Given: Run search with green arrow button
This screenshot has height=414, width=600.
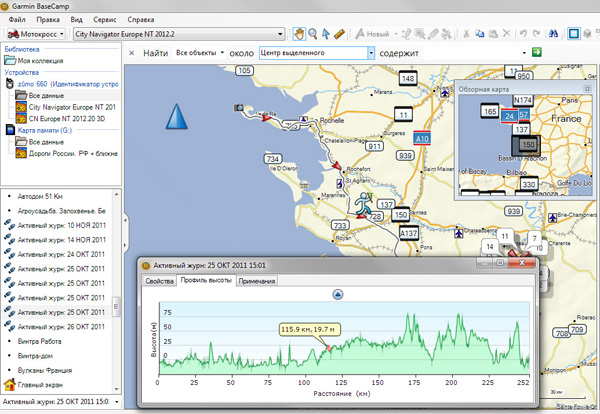Looking at the screenshot, I should click(537, 52).
